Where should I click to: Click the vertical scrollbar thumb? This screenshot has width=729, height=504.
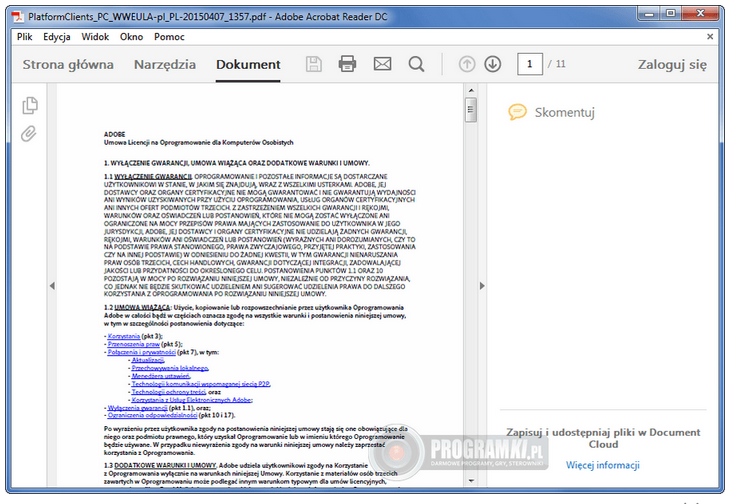471,110
